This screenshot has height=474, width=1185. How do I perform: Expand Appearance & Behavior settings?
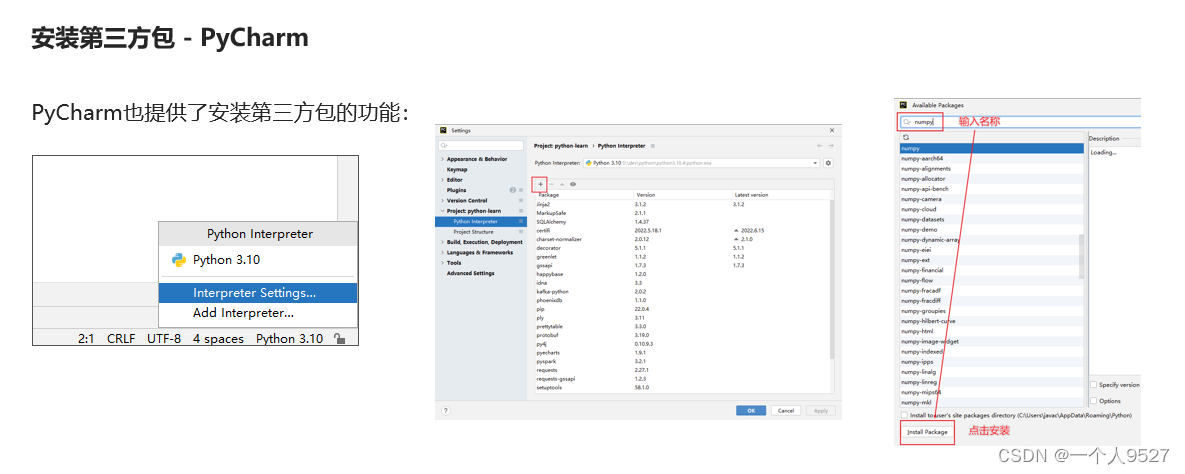[x=441, y=159]
